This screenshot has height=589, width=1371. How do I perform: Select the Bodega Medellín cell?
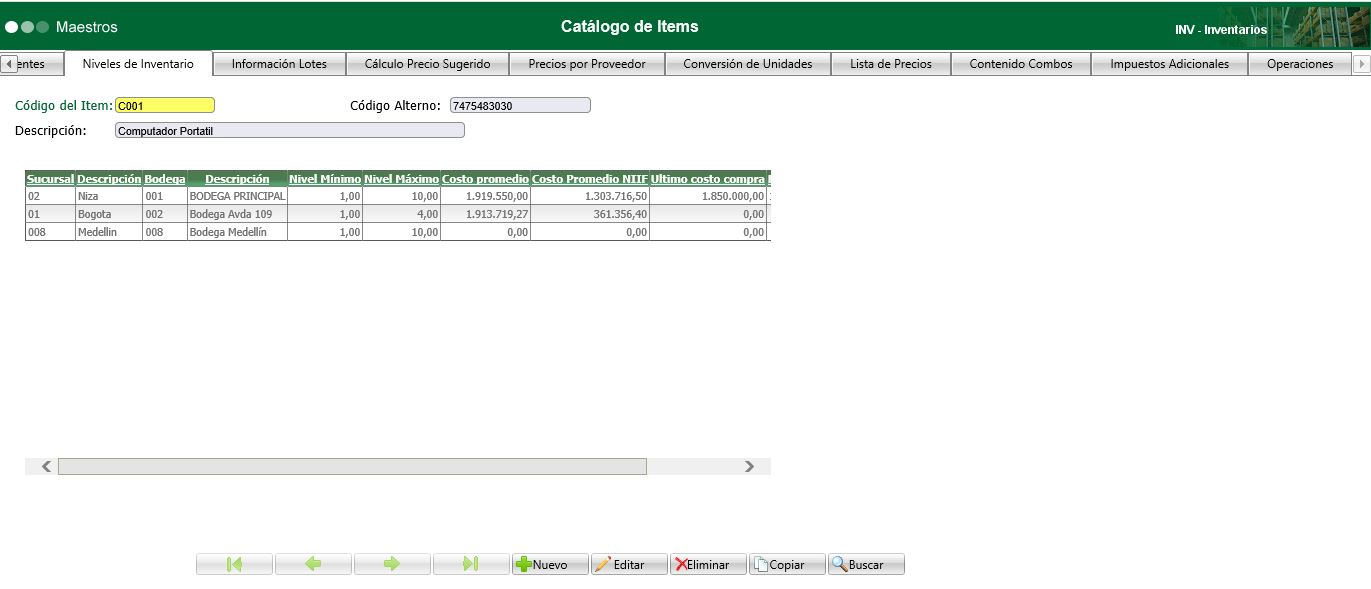coord(237,232)
